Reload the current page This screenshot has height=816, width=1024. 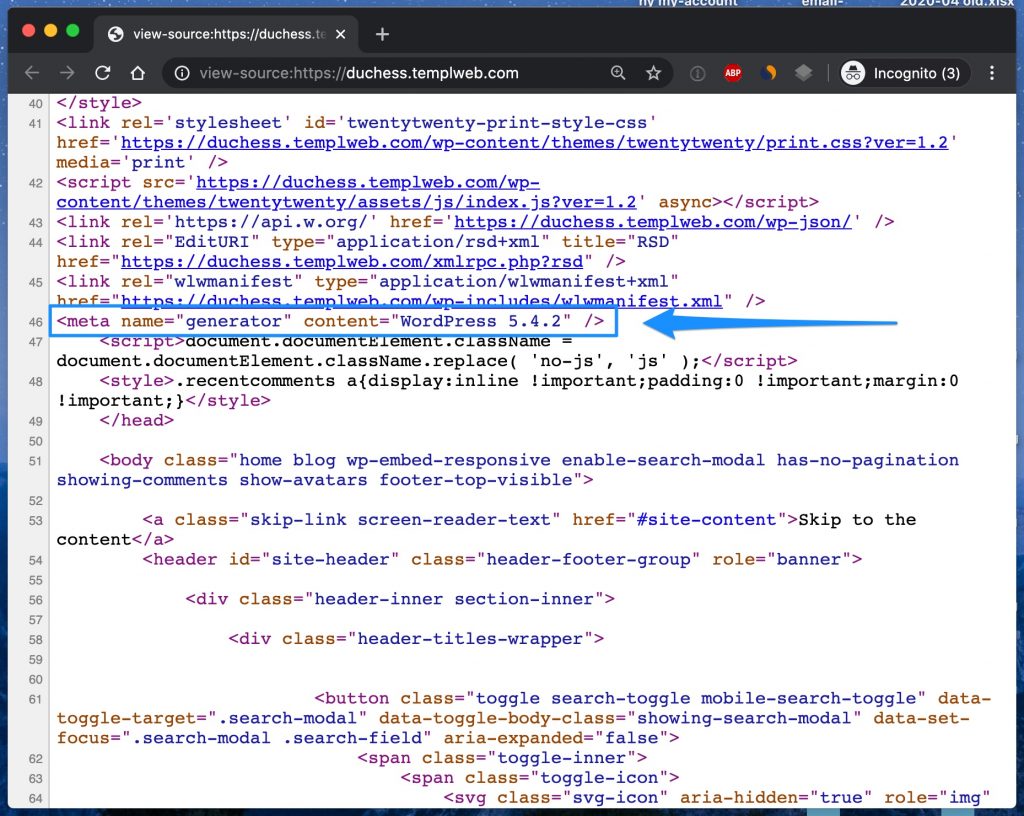[x=103, y=72]
